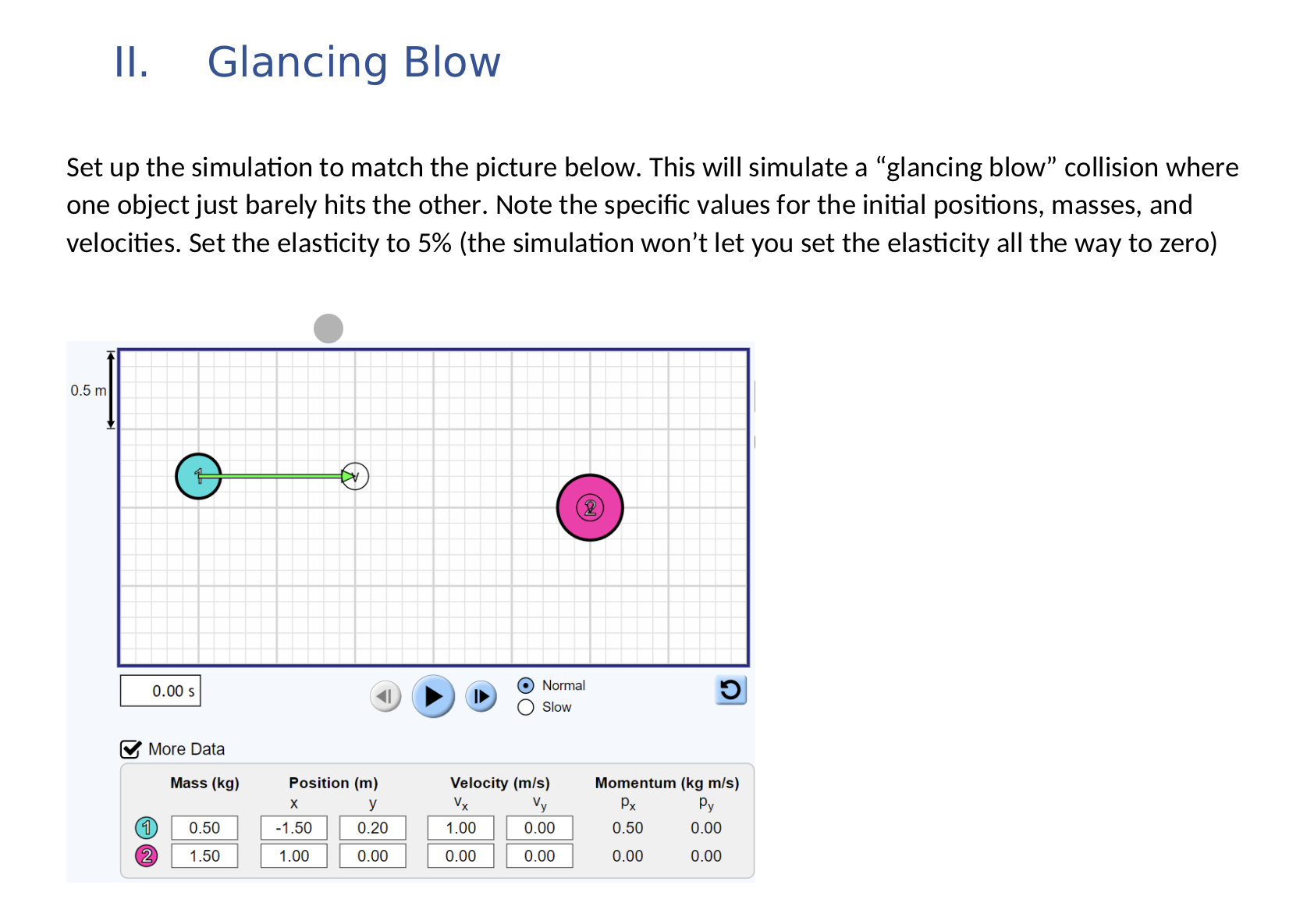Viewport: 1314px width, 924px height.
Task: Click the mass field for ball 2
Action: [204, 855]
